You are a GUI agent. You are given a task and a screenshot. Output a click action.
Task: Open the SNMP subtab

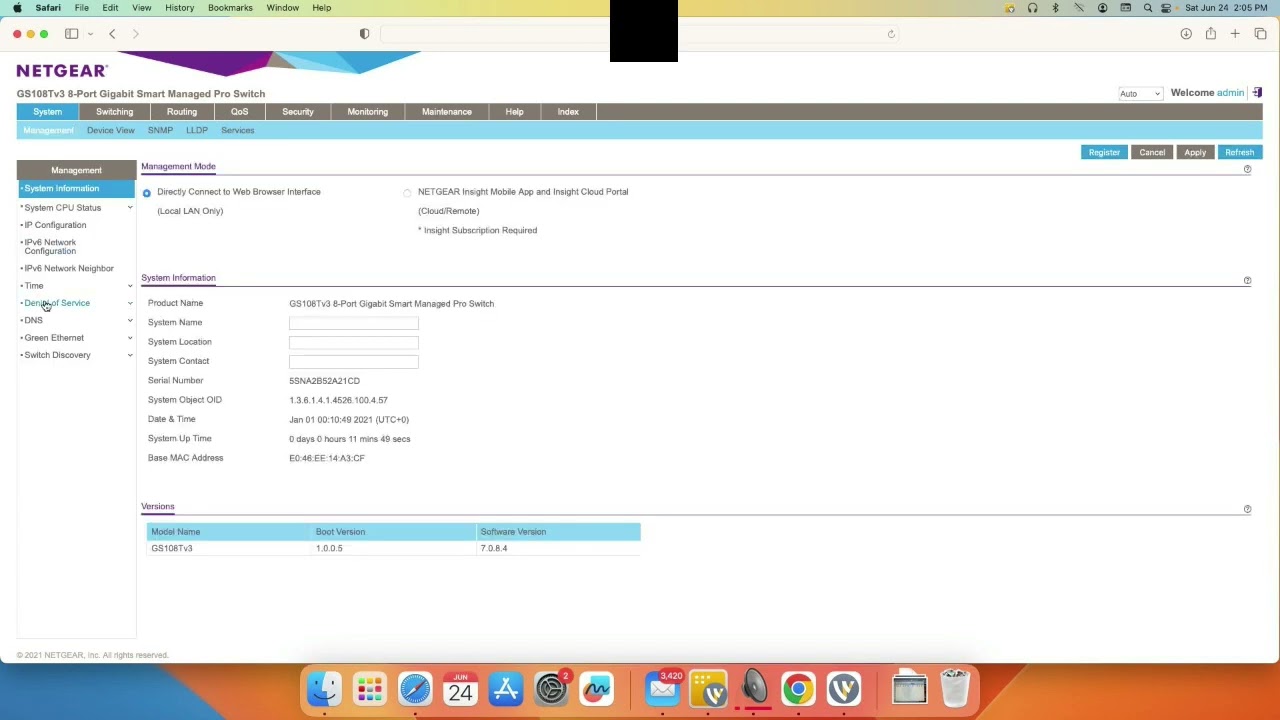tap(160, 131)
